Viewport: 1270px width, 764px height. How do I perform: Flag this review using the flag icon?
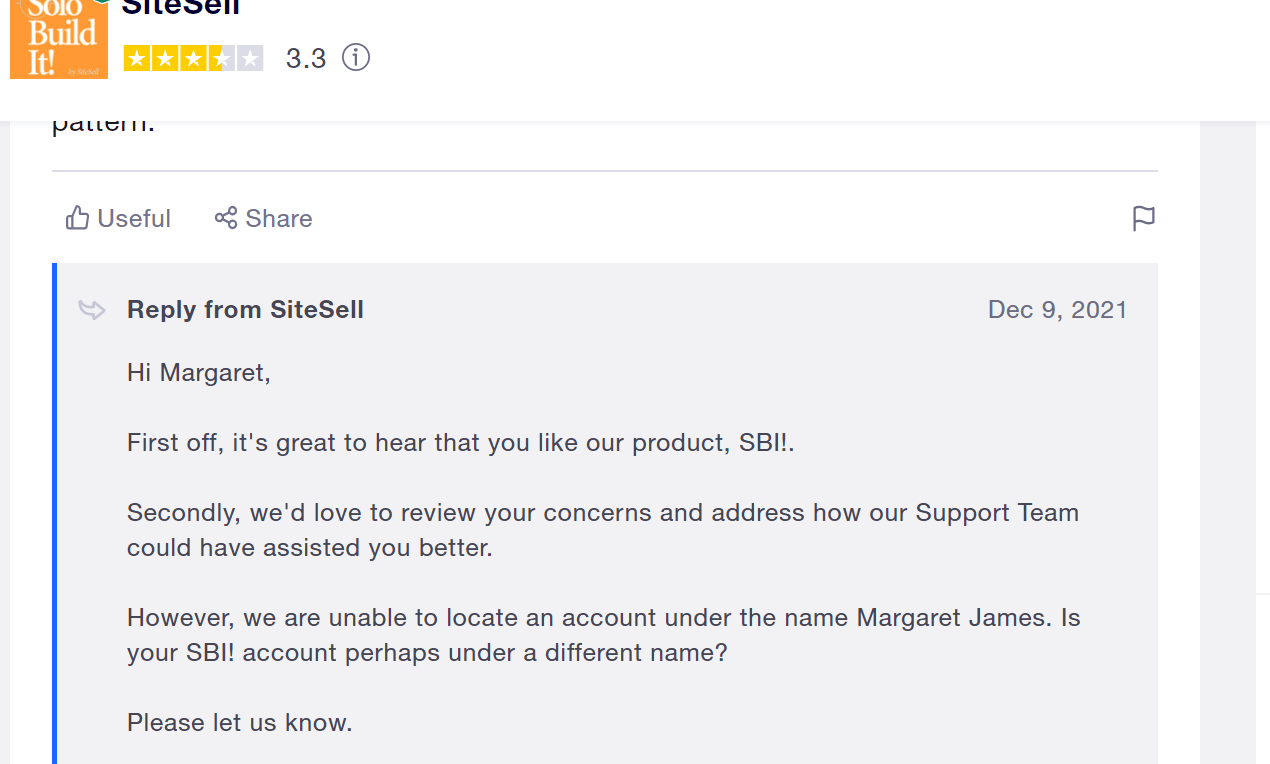coord(1143,218)
